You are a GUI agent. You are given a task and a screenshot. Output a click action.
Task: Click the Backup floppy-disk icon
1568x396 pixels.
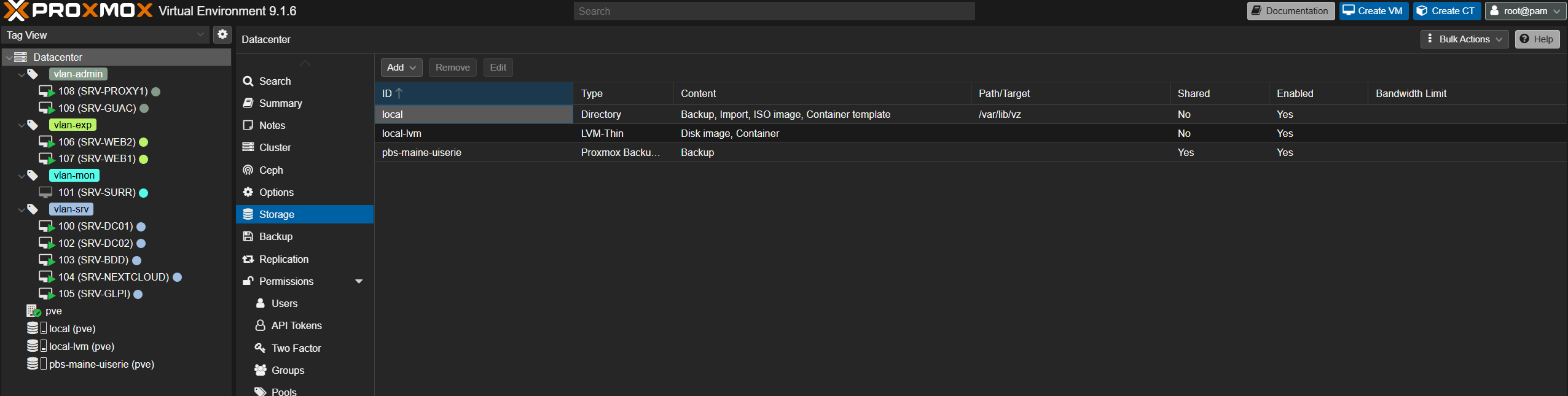(x=248, y=236)
